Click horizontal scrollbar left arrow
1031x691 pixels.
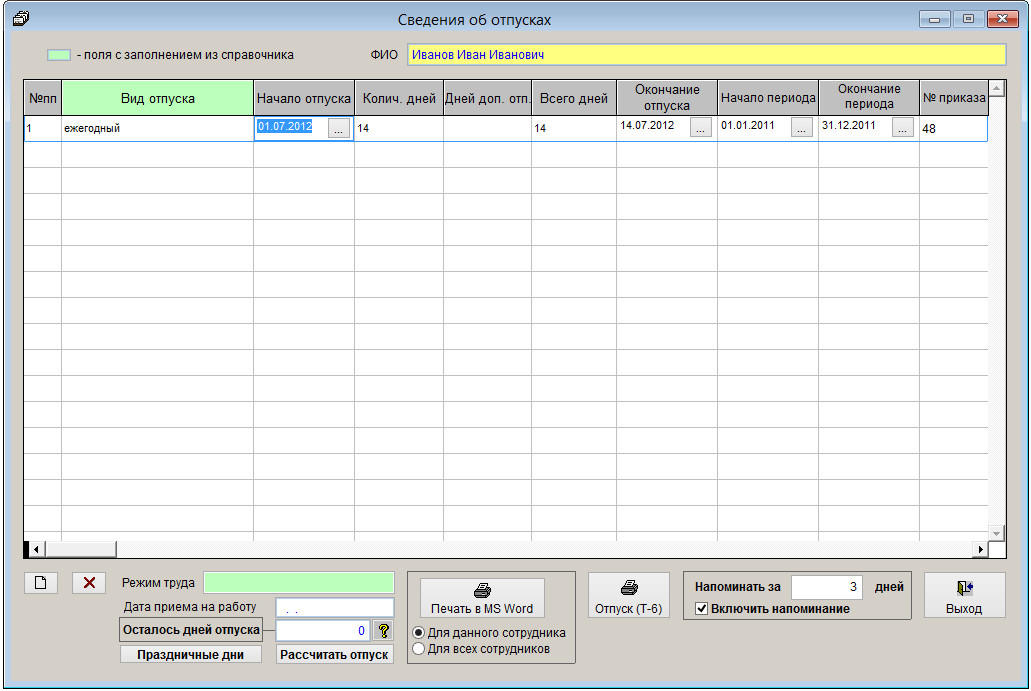coord(36,549)
